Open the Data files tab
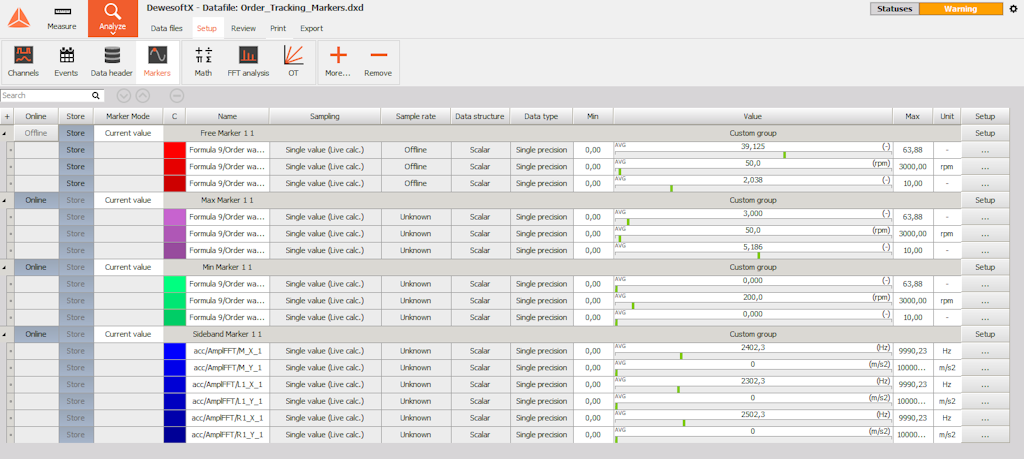This screenshot has width=1024, height=459. pyautogui.click(x=167, y=28)
